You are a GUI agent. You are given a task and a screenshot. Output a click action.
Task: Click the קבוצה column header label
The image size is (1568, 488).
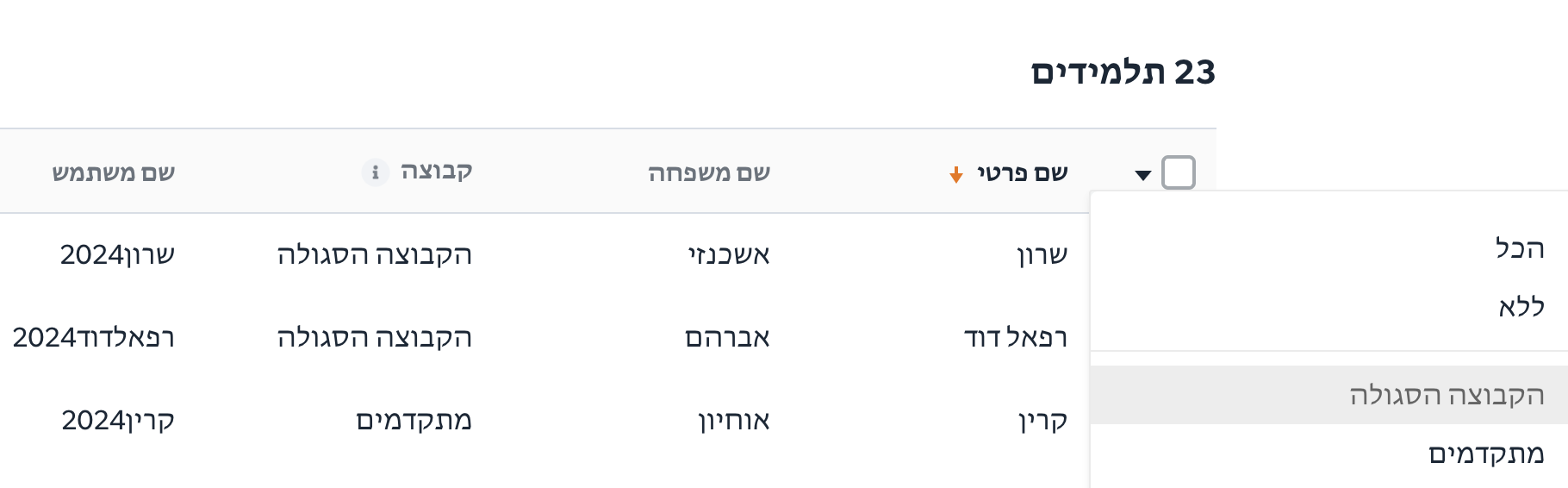(x=436, y=172)
